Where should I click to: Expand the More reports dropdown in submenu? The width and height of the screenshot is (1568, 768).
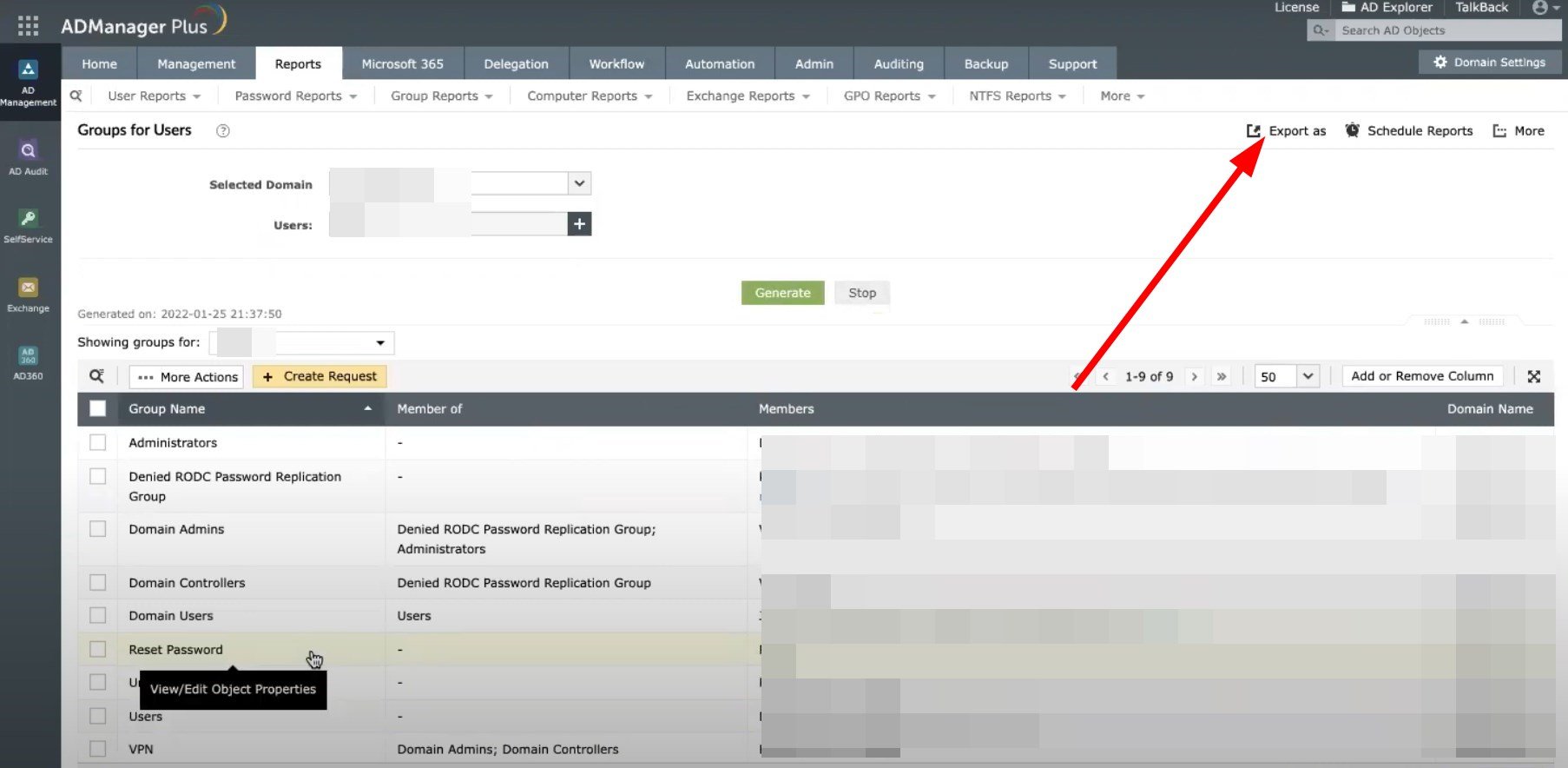pyautogui.click(x=1123, y=96)
